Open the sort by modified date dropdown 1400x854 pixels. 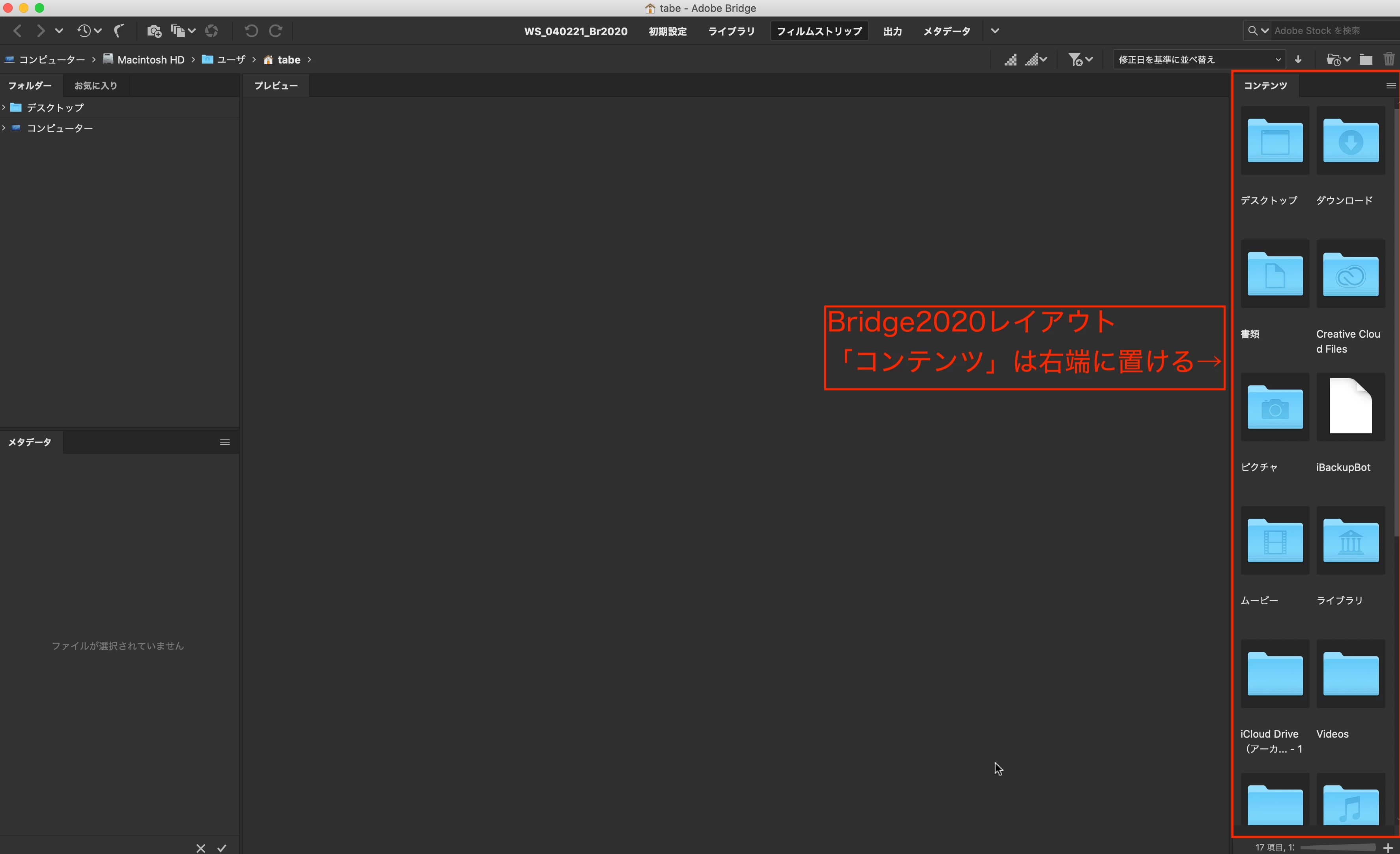click(x=1200, y=60)
